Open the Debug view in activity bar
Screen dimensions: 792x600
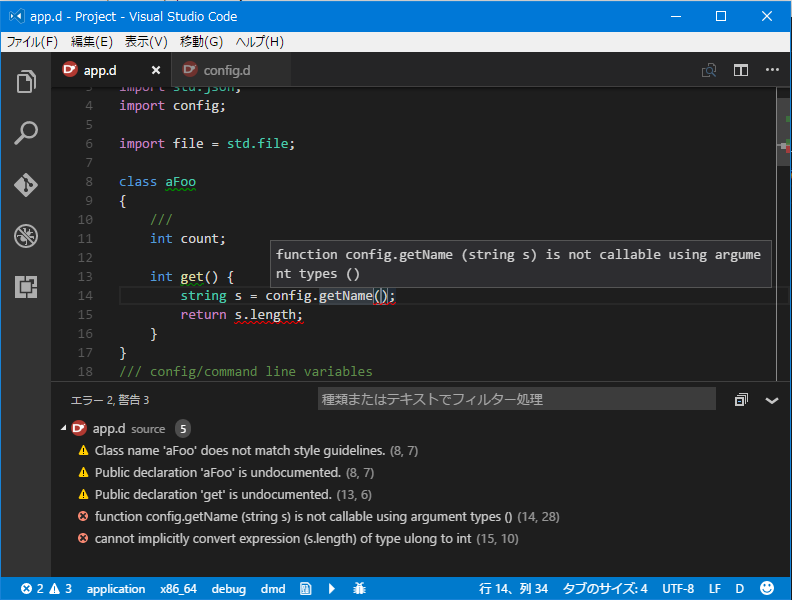click(x=26, y=236)
